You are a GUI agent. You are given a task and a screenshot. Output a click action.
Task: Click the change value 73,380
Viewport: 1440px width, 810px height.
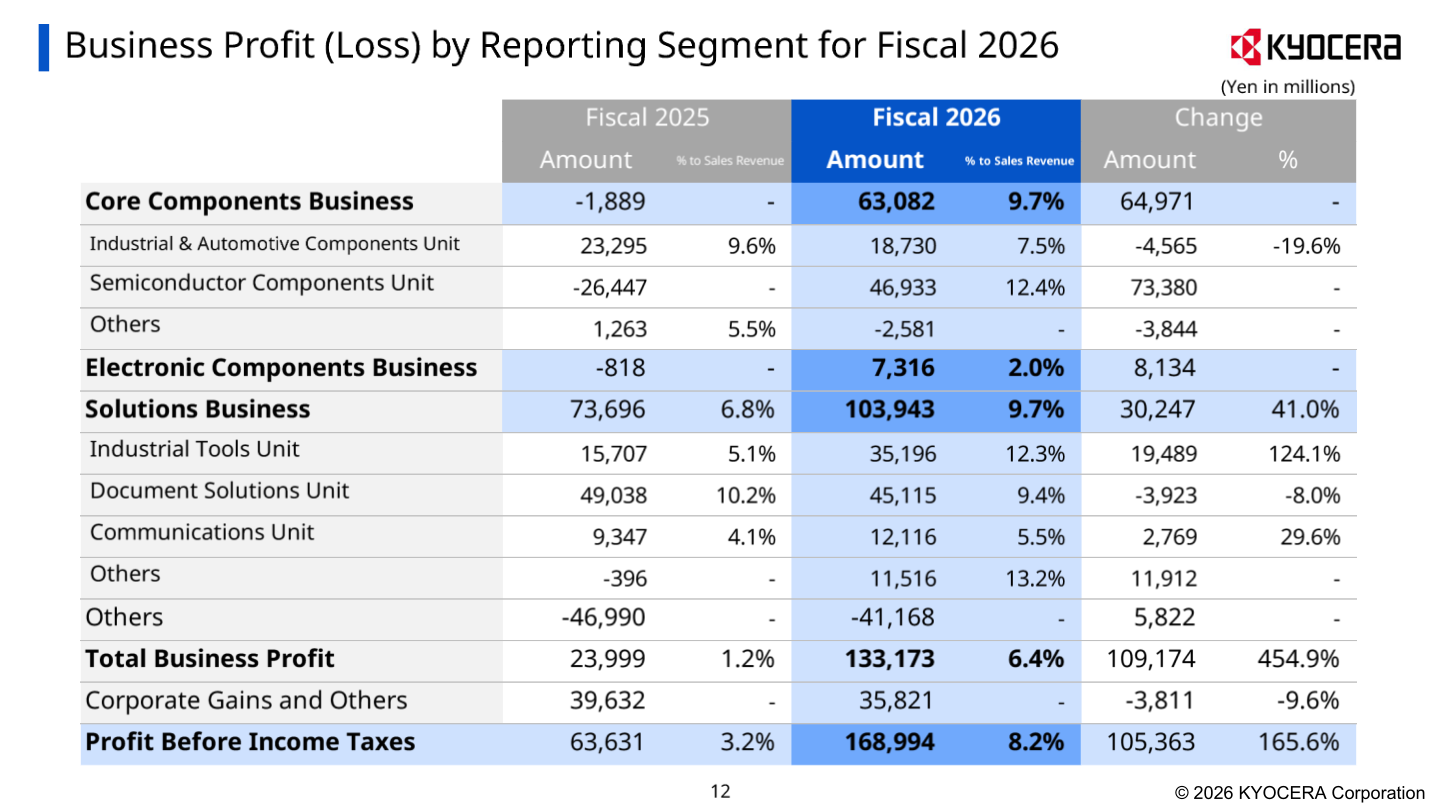[1162, 289]
